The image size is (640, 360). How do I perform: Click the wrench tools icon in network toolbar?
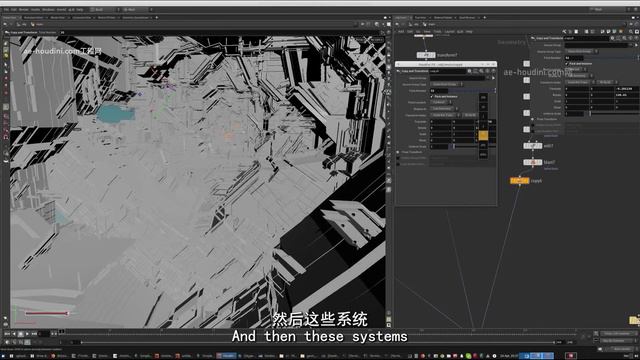[564, 31]
